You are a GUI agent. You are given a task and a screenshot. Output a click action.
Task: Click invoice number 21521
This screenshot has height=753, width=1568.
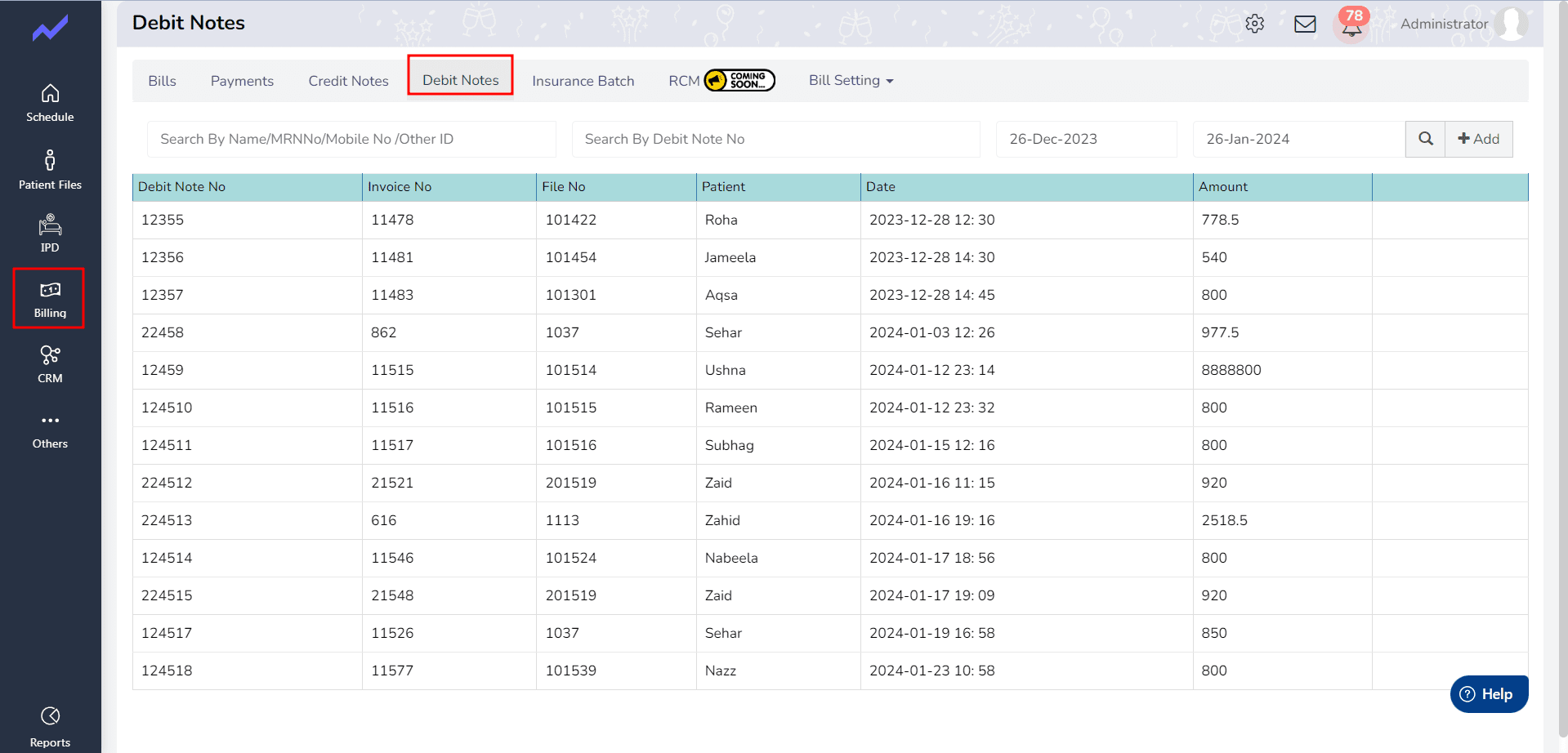(x=392, y=483)
